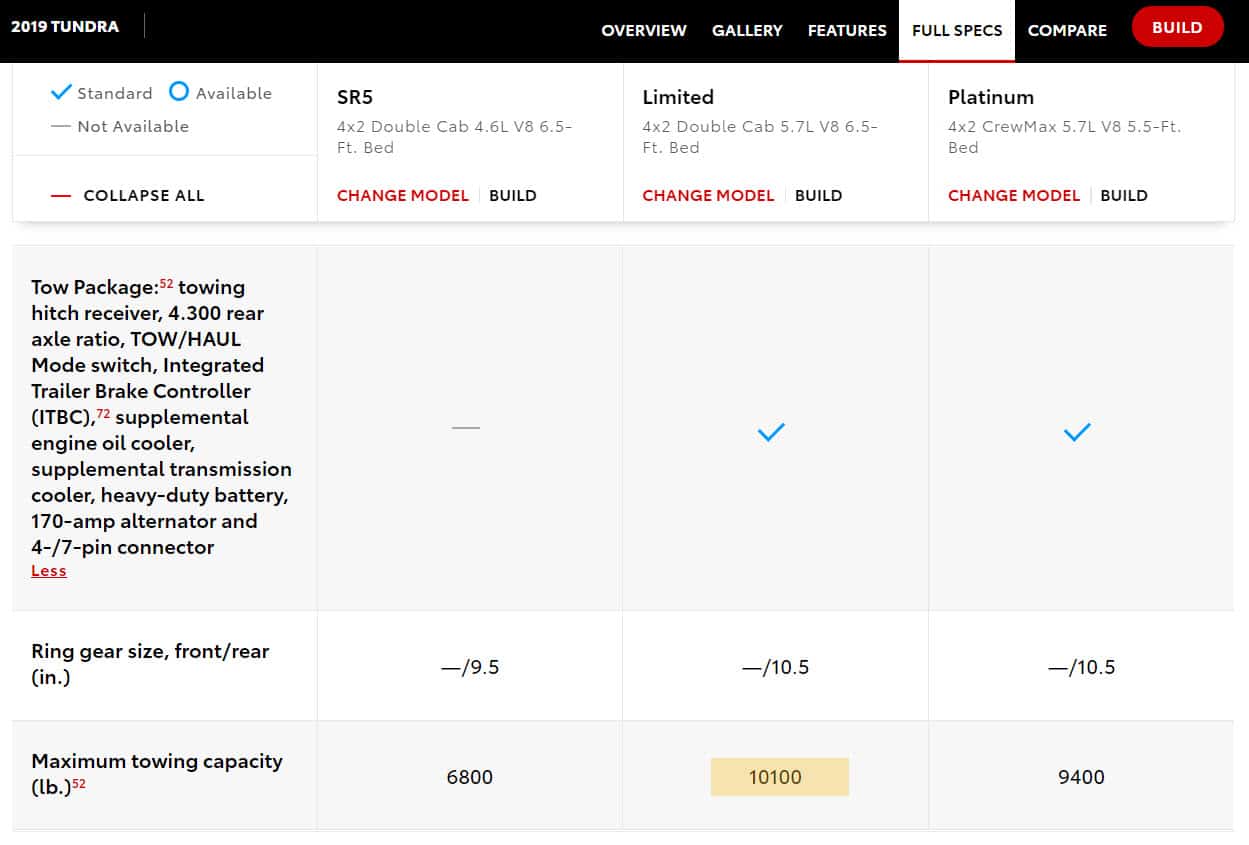Click Tow Package checkmark for Platinum
Screen dimensions: 1249x845
[1077, 432]
